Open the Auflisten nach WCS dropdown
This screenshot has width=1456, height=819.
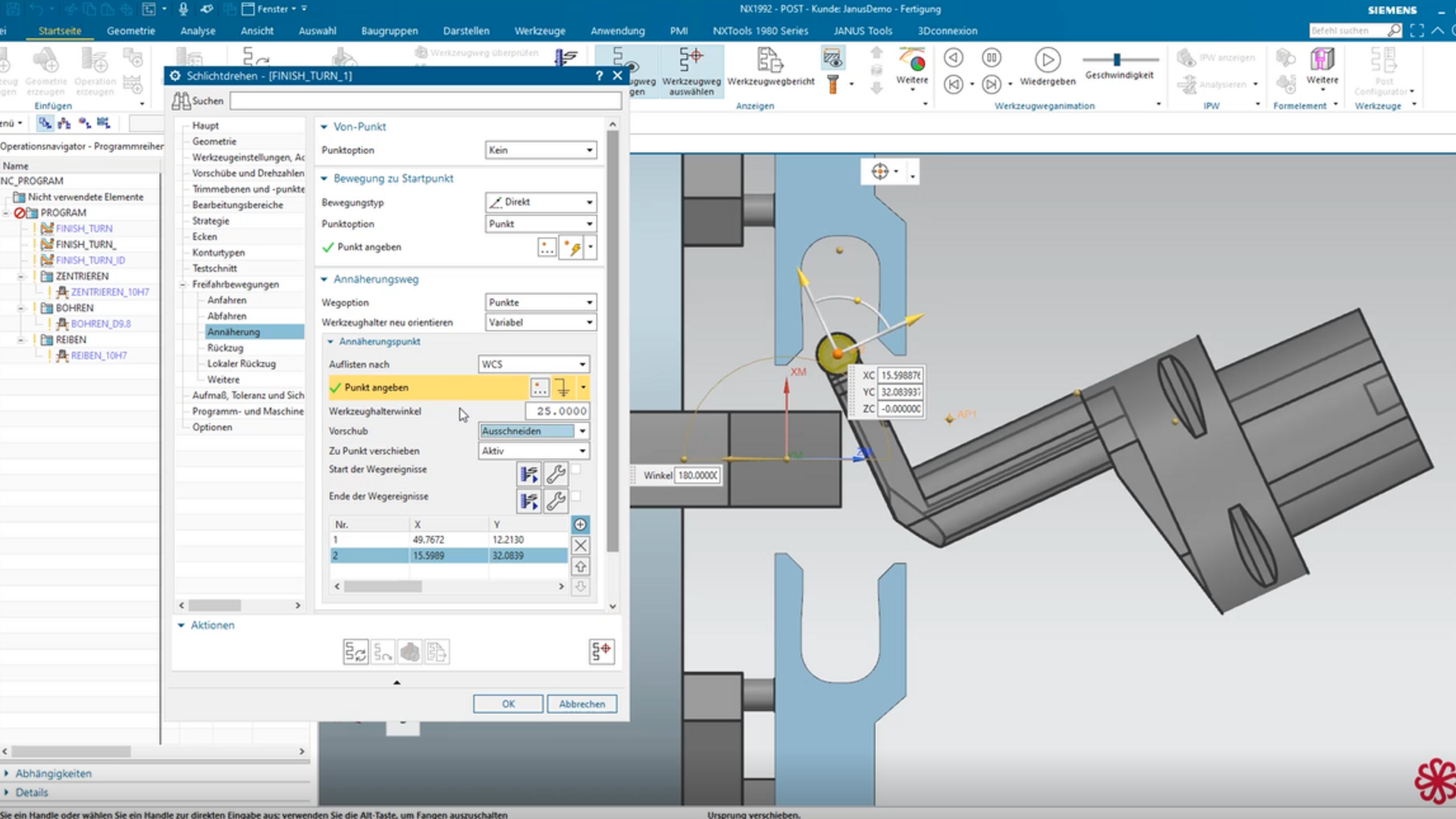[x=534, y=365]
